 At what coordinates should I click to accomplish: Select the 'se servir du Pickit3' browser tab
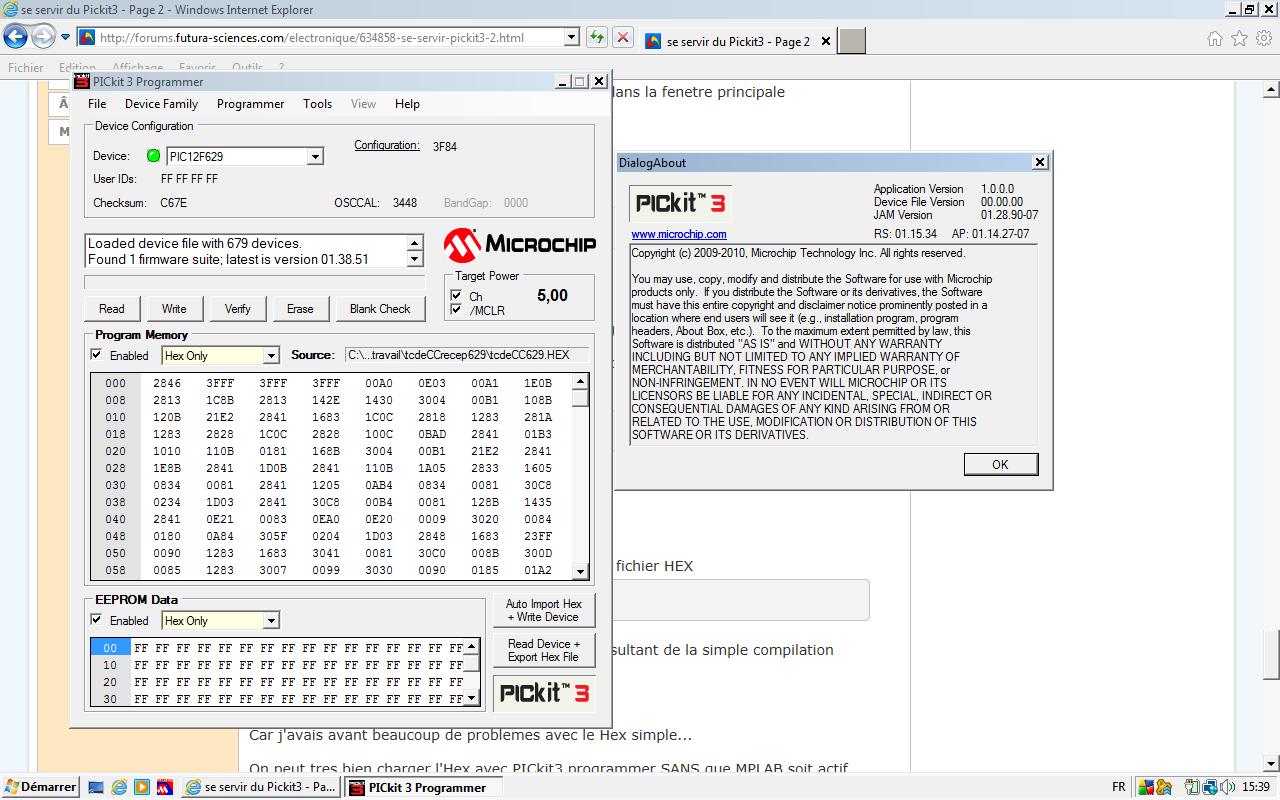pyautogui.click(x=737, y=41)
